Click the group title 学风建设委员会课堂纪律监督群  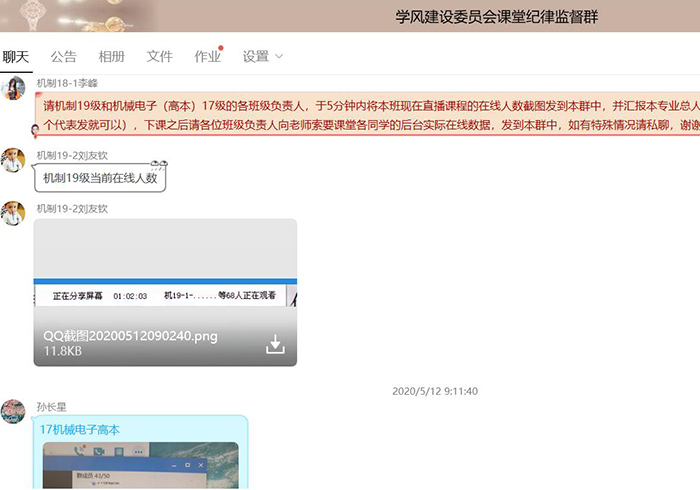(497, 17)
